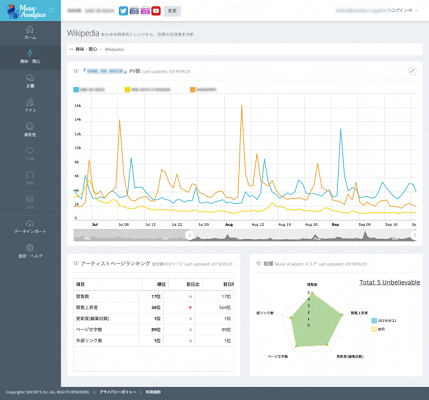Open the ファン sidebar item

click(x=30, y=106)
